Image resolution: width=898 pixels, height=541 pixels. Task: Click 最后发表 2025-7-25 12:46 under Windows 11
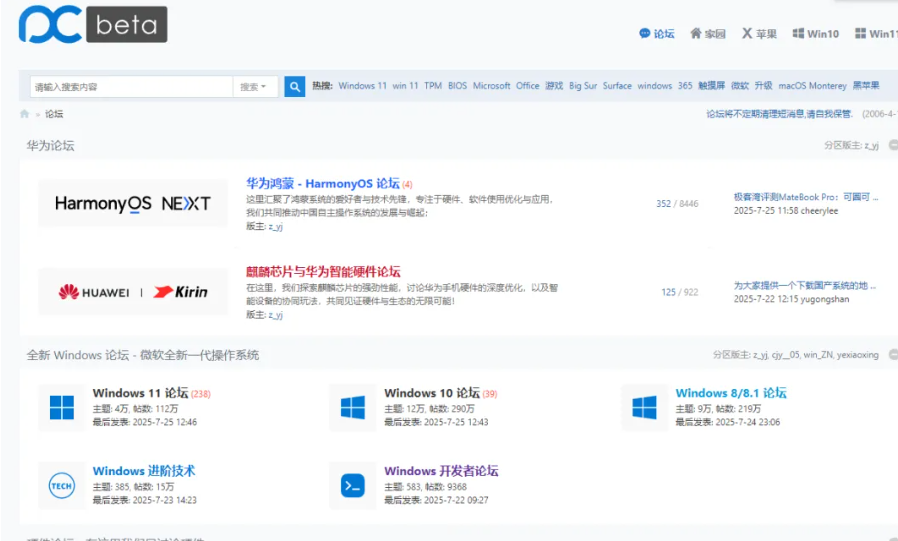click(x=145, y=422)
